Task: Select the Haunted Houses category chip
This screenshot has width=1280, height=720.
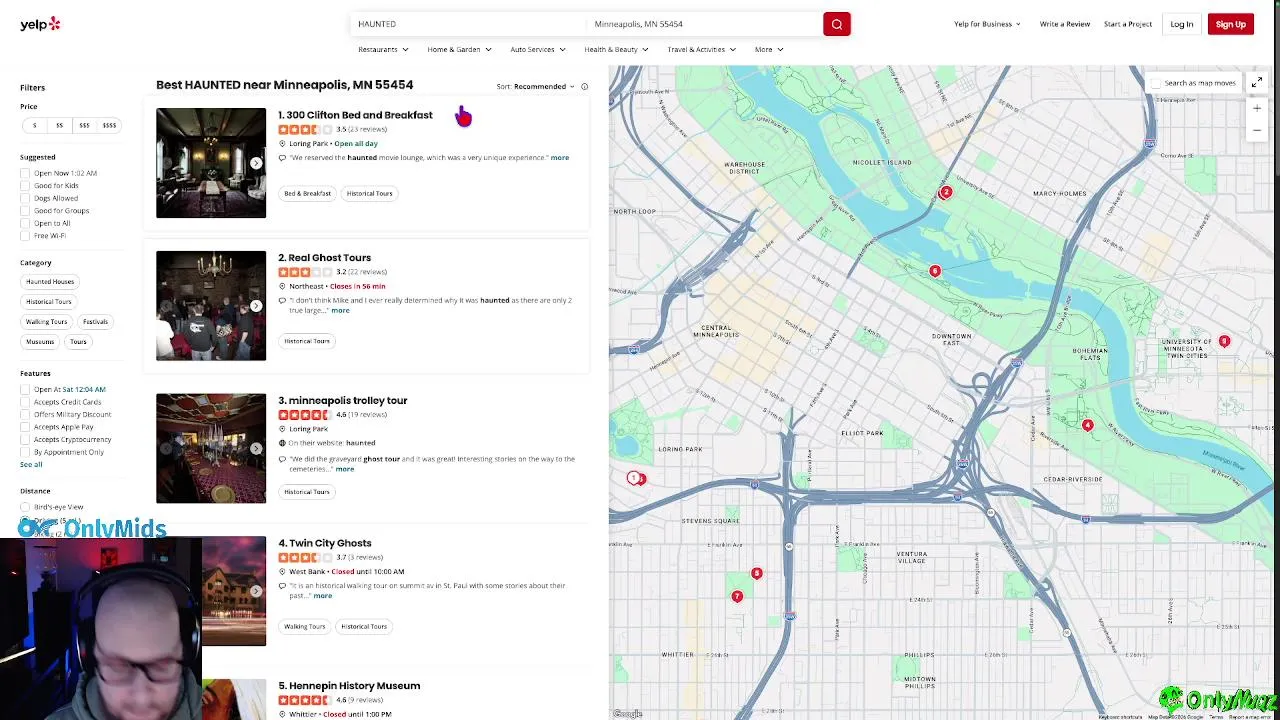Action: pos(50,282)
